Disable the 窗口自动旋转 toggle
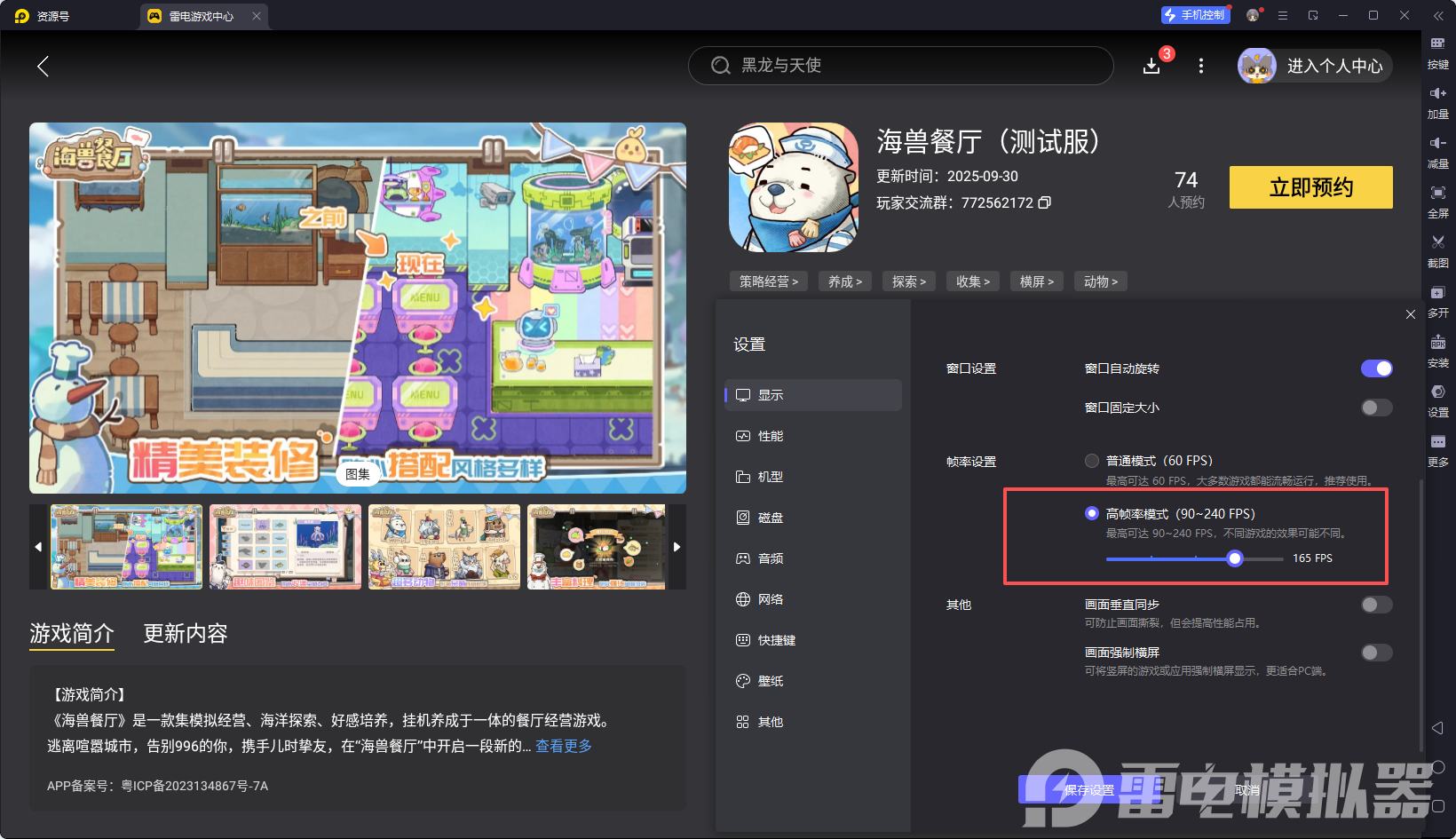The width and height of the screenshot is (1456, 839). point(1376,368)
